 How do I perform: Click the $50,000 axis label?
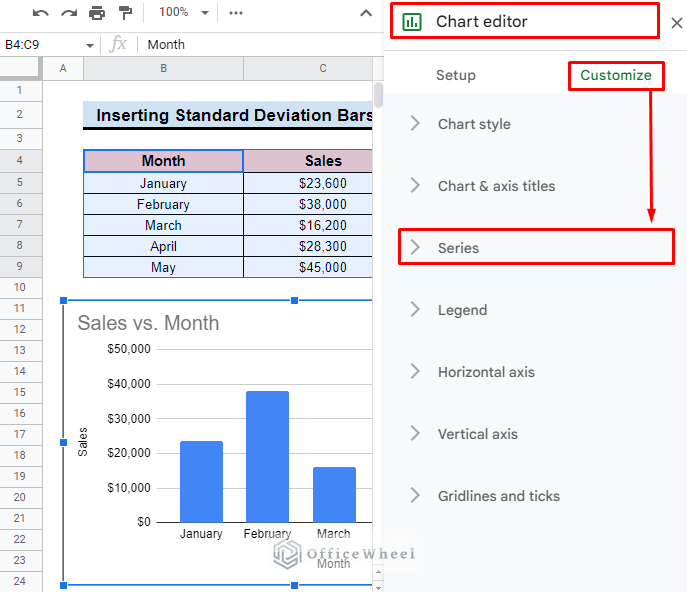129,349
